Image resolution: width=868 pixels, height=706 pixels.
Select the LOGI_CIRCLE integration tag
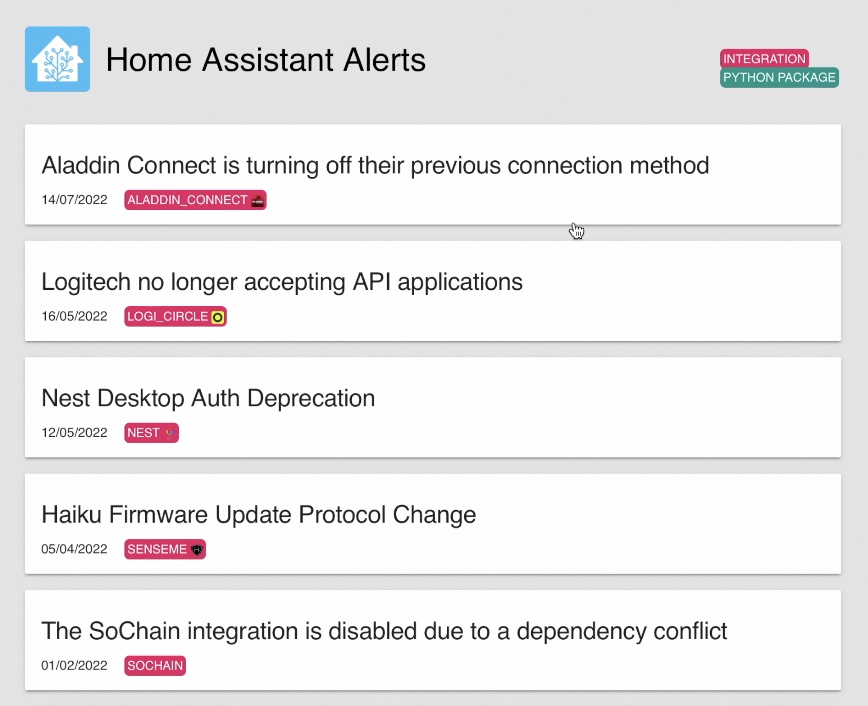point(175,317)
